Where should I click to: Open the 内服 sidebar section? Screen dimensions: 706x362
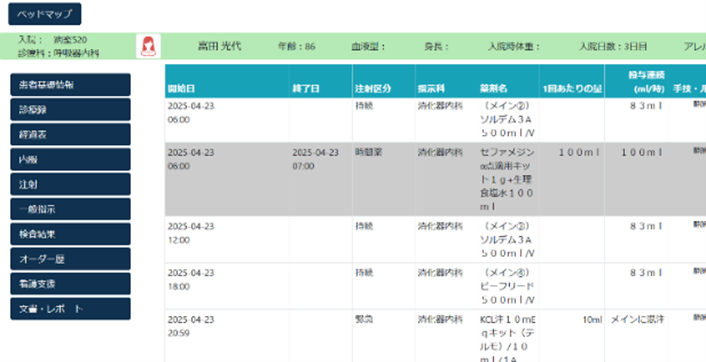(70, 159)
